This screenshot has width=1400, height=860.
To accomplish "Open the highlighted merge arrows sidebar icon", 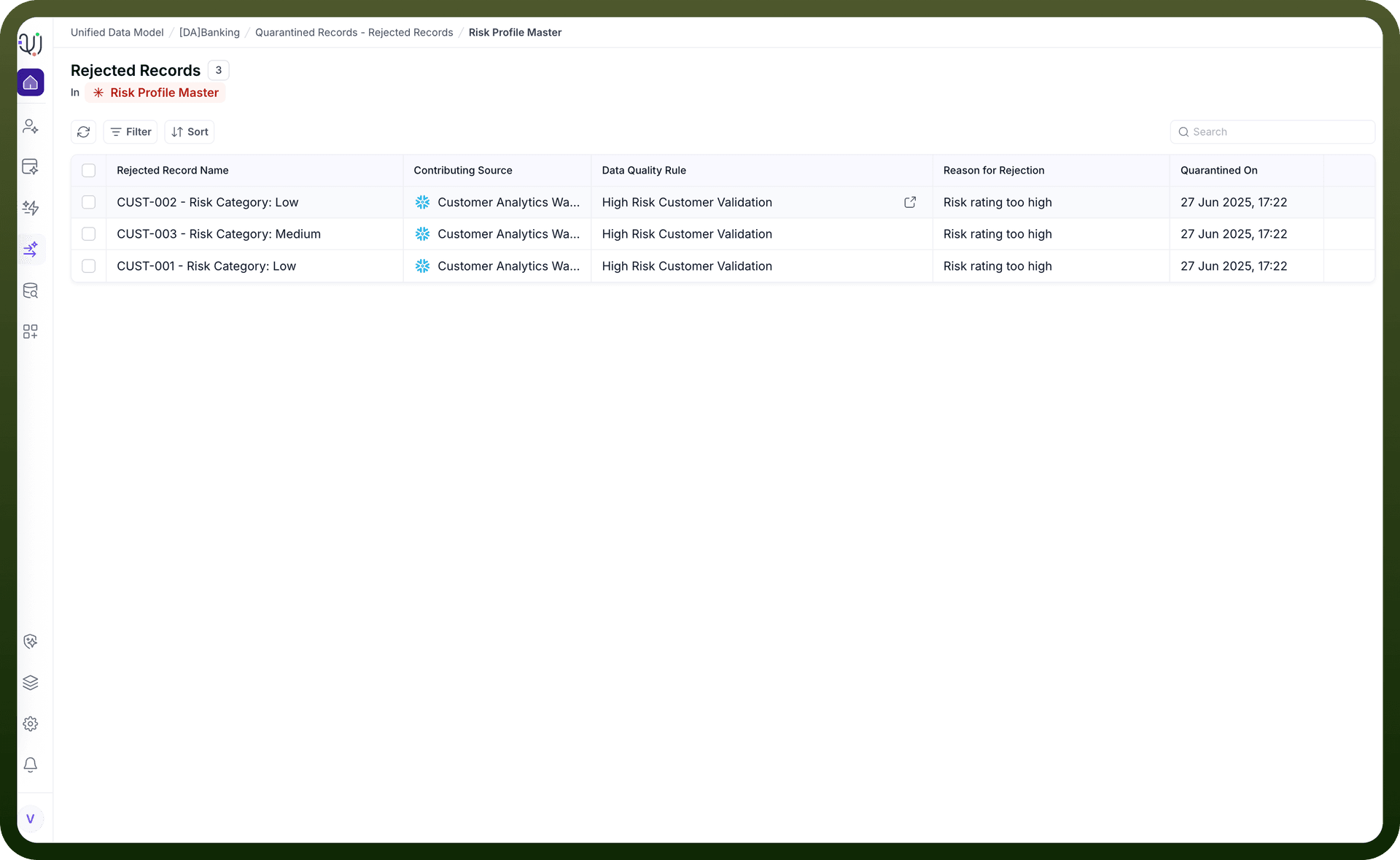I will [x=31, y=249].
